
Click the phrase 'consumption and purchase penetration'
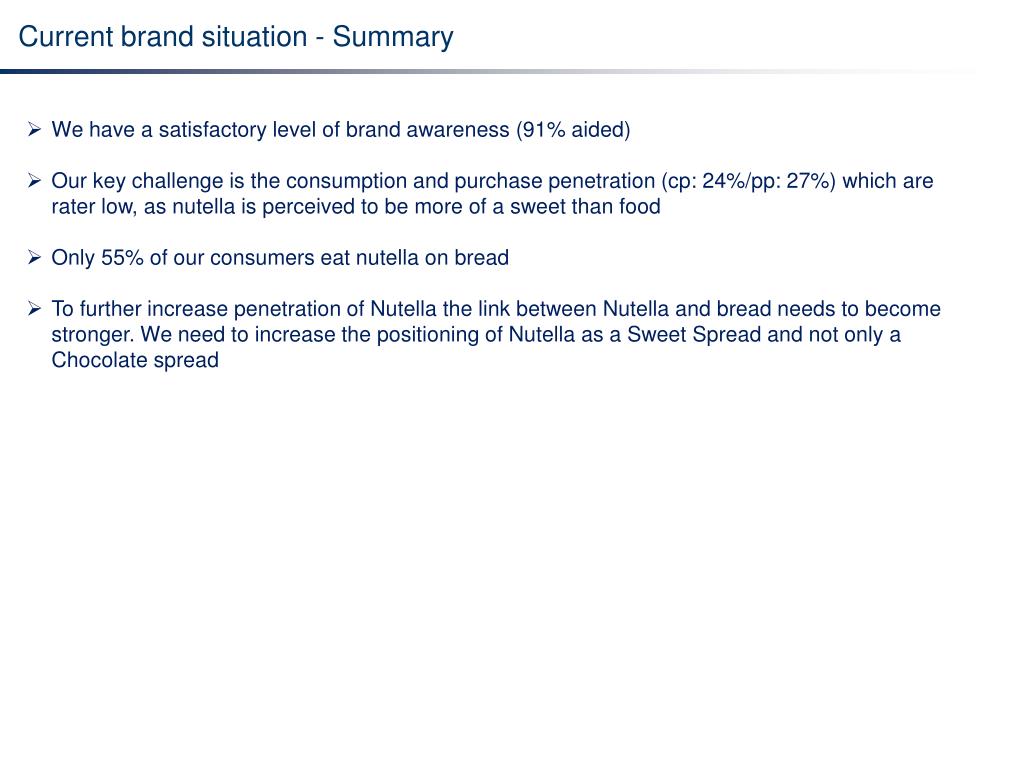pyautogui.click(x=470, y=181)
